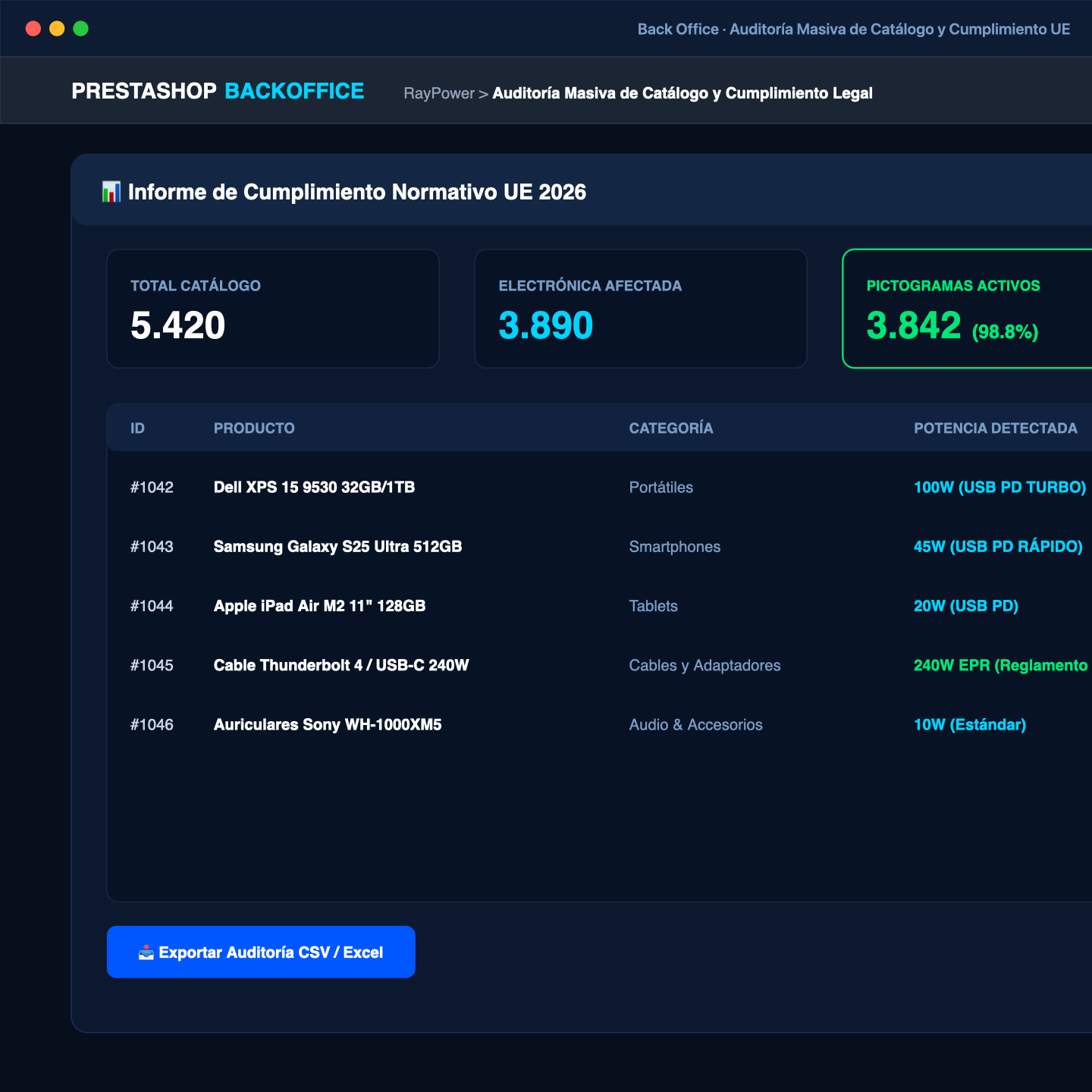Select the Auditoría Masiva de Catálogo breadcrumb
The height and width of the screenshot is (1092, 1092).
pyautogui.click(x=682, y=93)
